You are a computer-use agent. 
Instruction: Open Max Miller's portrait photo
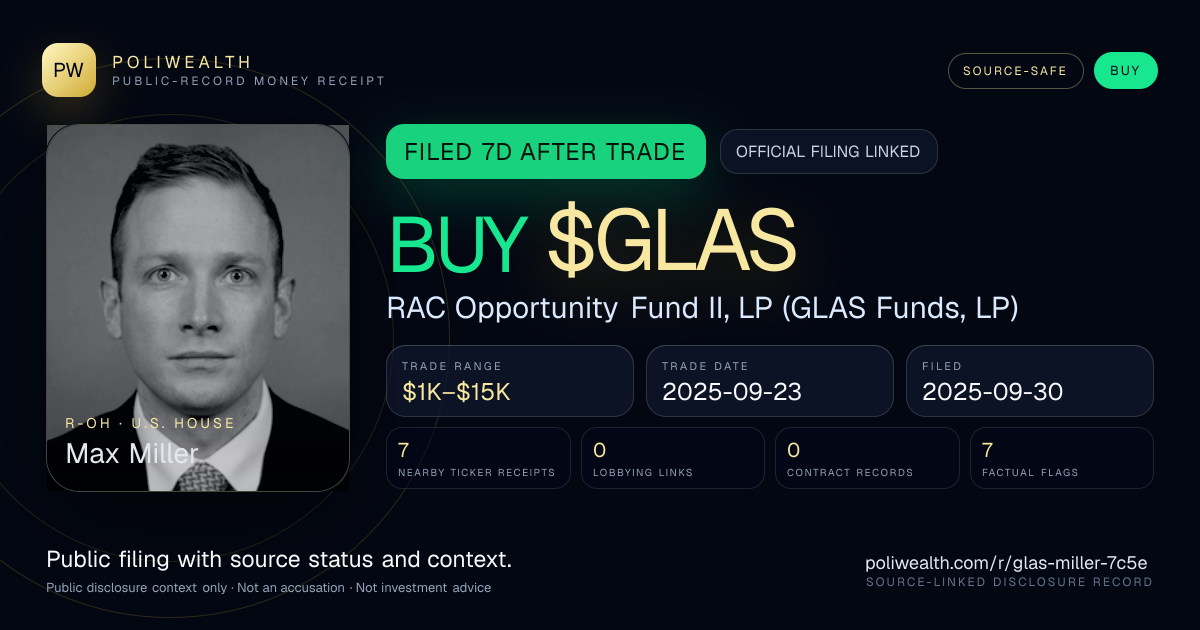(x=198, y=308)
